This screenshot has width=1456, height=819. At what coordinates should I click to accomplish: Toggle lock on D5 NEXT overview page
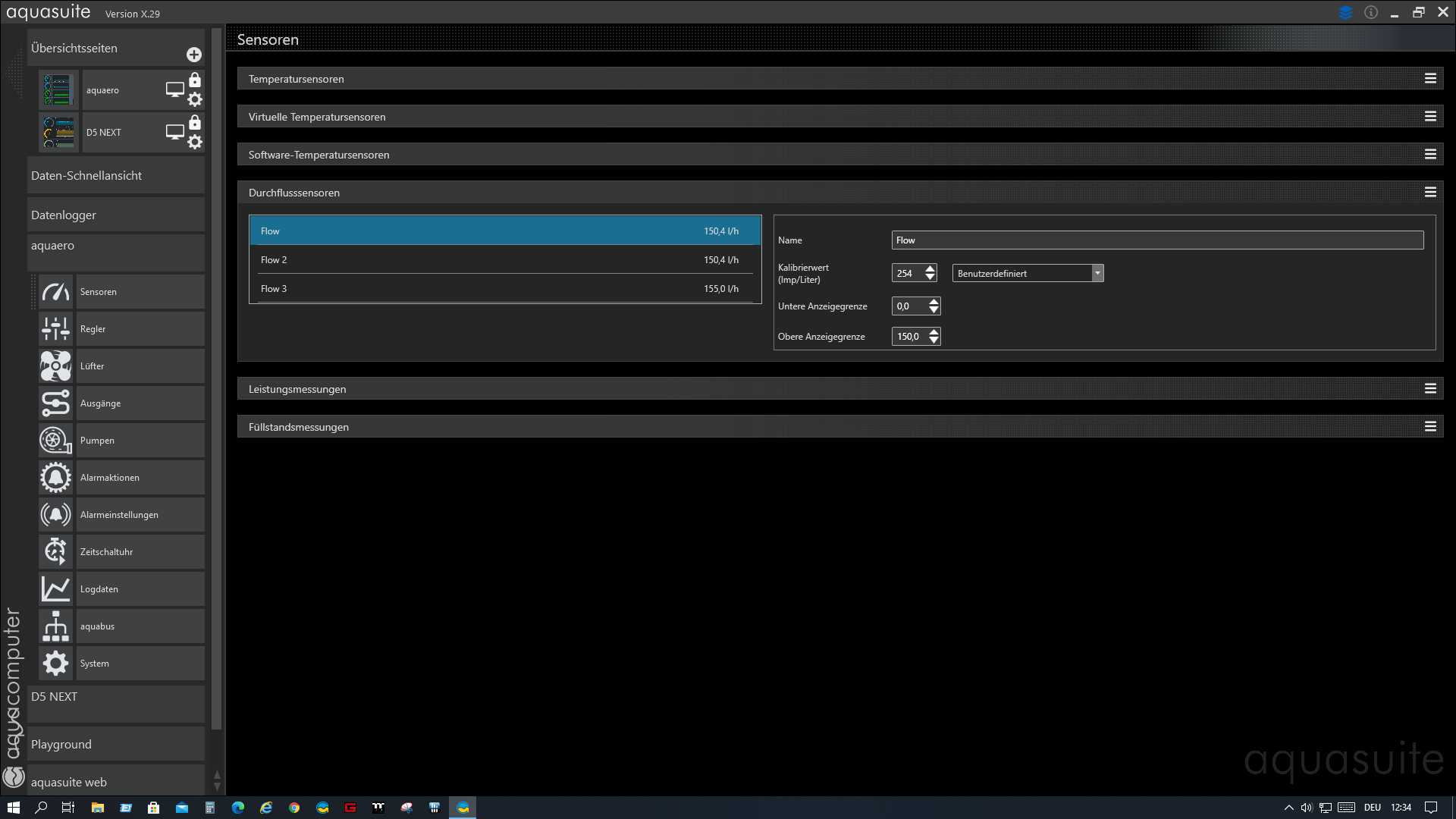[195, 122]
